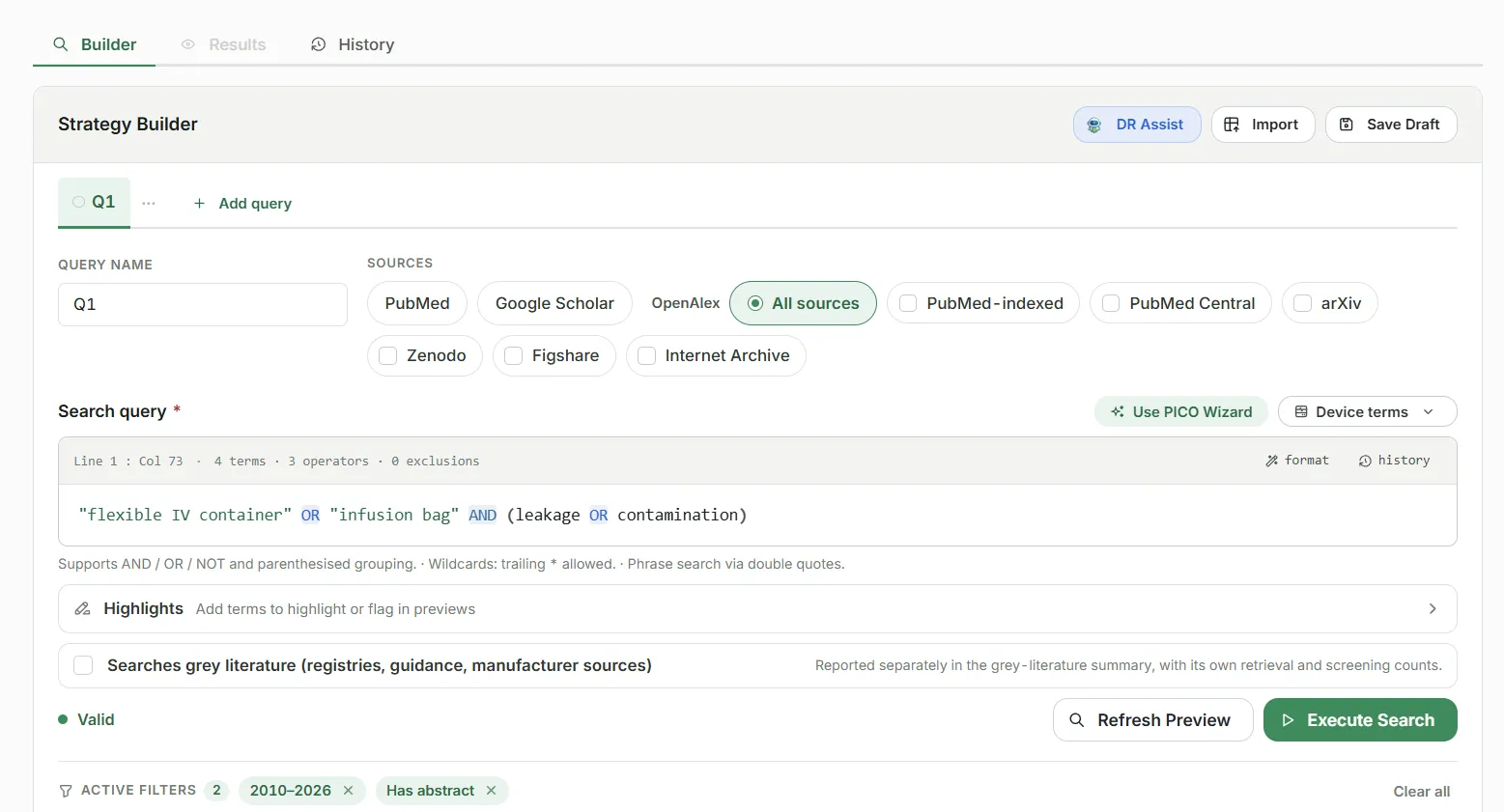1504x812 pixels.
Task: Open the Builder tab
Action: tap(94, 44)
